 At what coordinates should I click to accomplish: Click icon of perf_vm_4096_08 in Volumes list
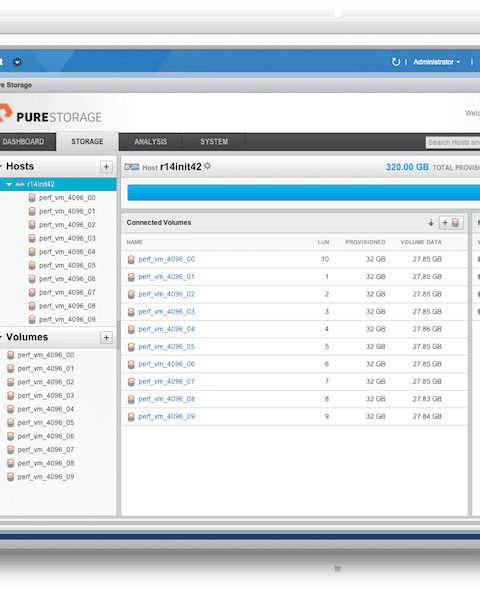tap(11, 463)
